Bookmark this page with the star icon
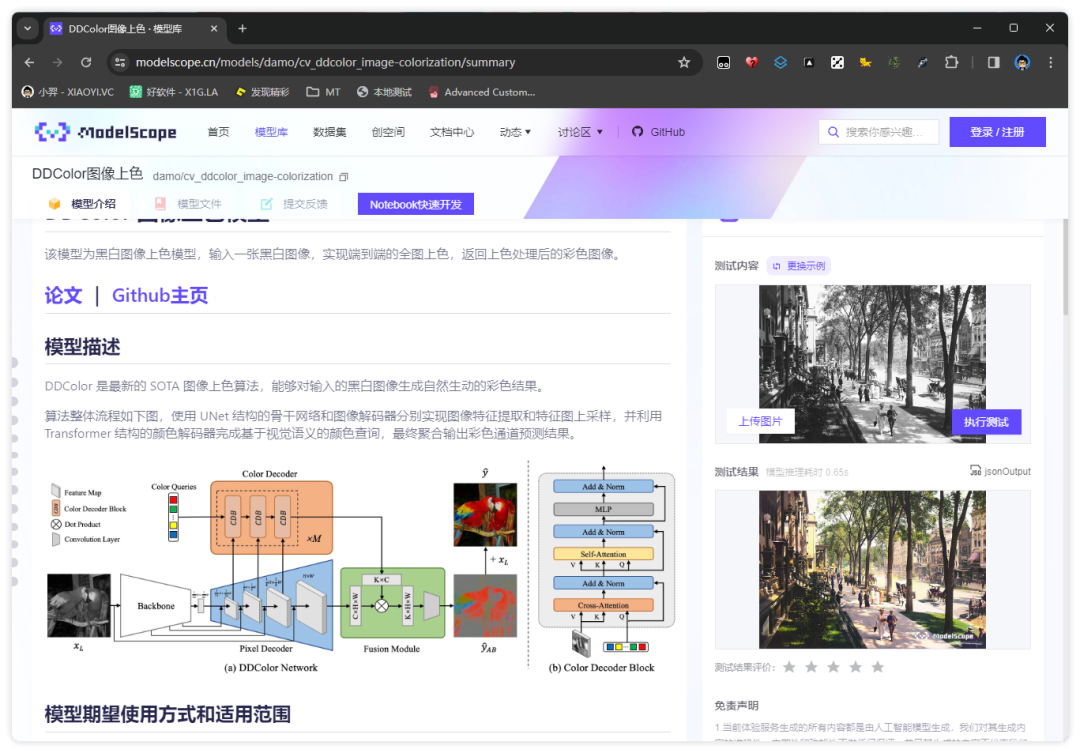 click(x=684, y=62)
